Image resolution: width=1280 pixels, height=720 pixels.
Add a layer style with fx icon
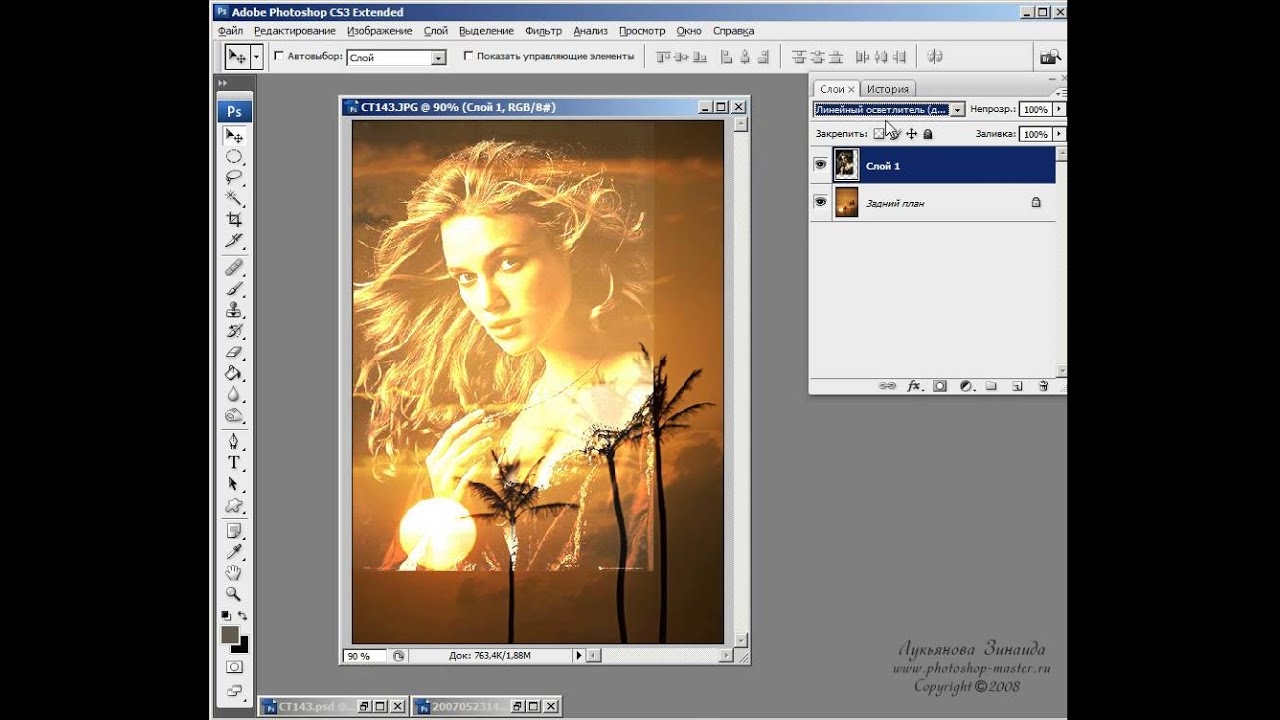tap(913, 385)
